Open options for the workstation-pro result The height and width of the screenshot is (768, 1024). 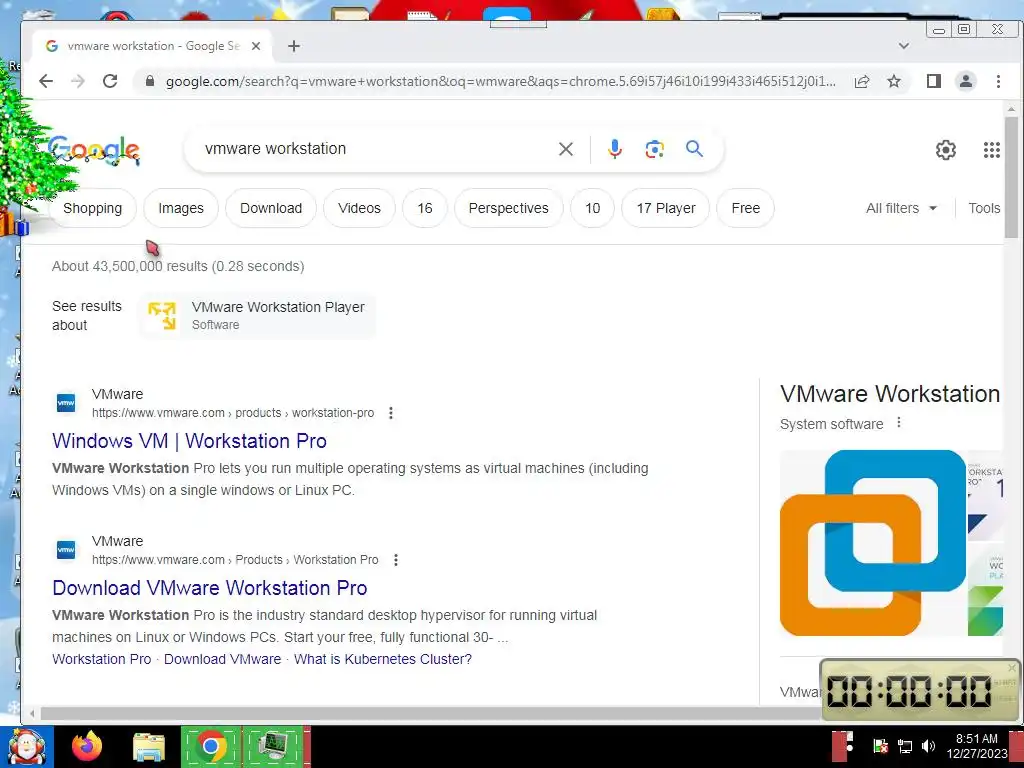point(391,413)
